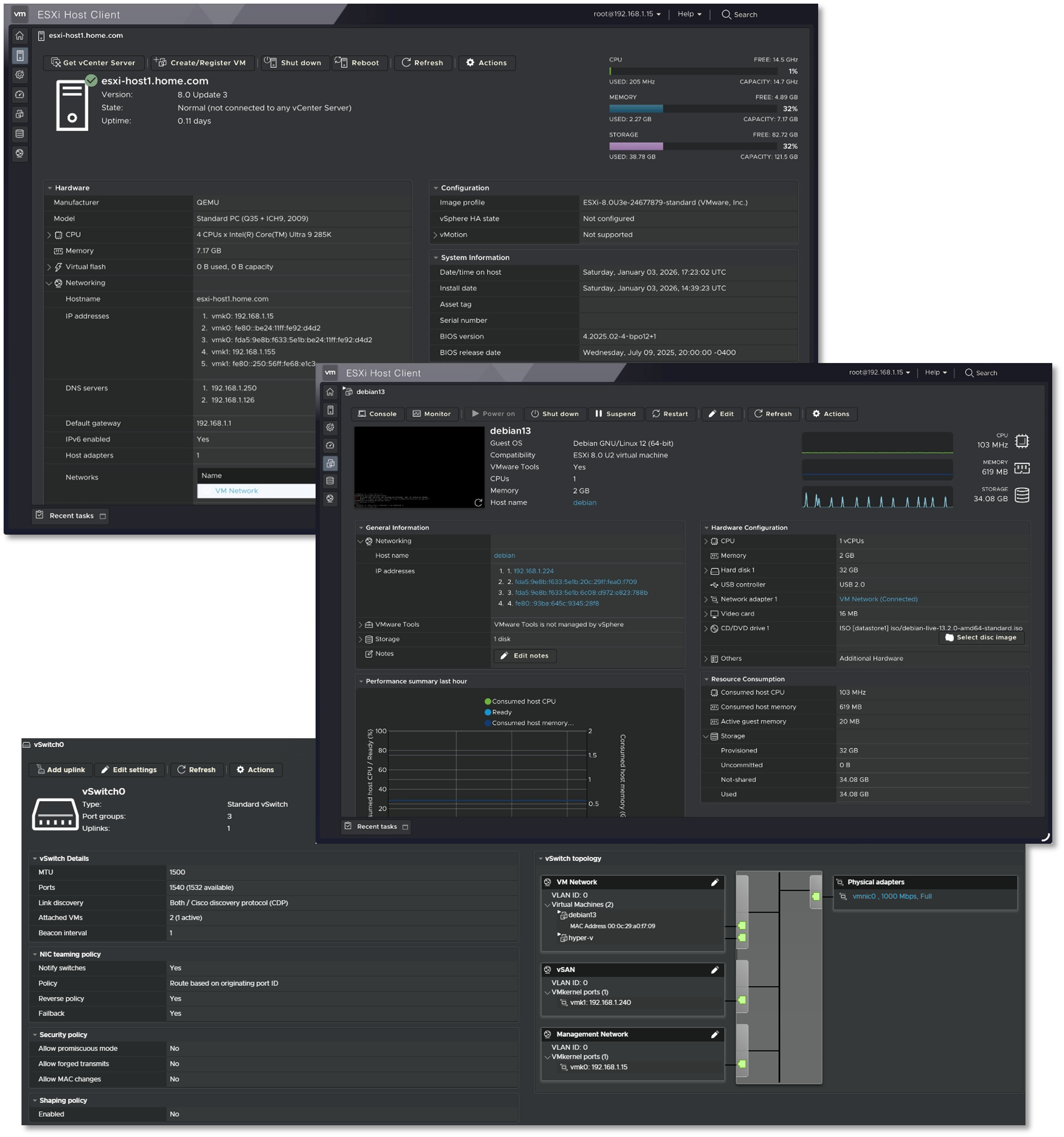Open Storage view via the database sidebar icon

pos(20,134)
